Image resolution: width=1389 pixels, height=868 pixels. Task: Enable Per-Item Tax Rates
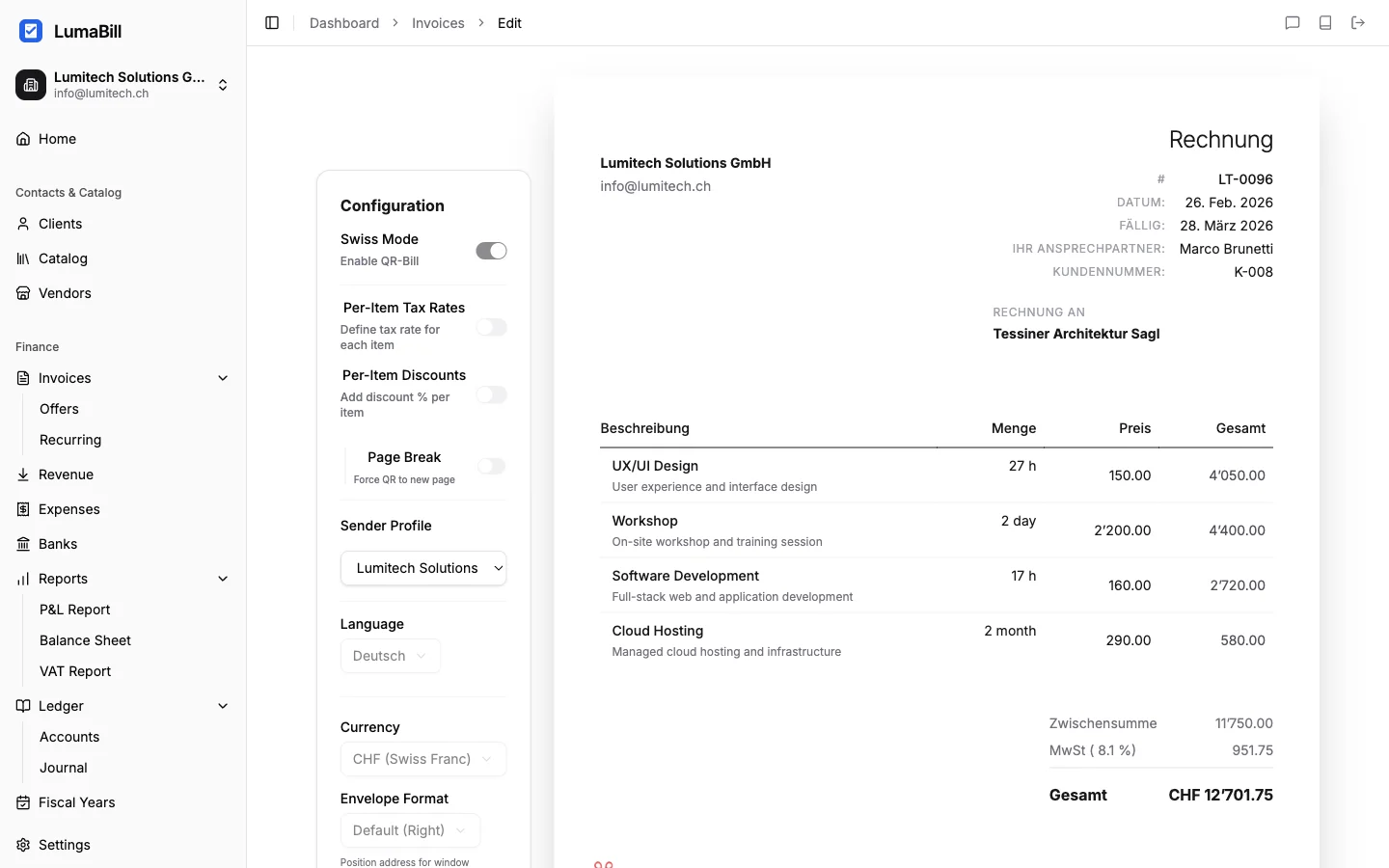coord(491,327)
